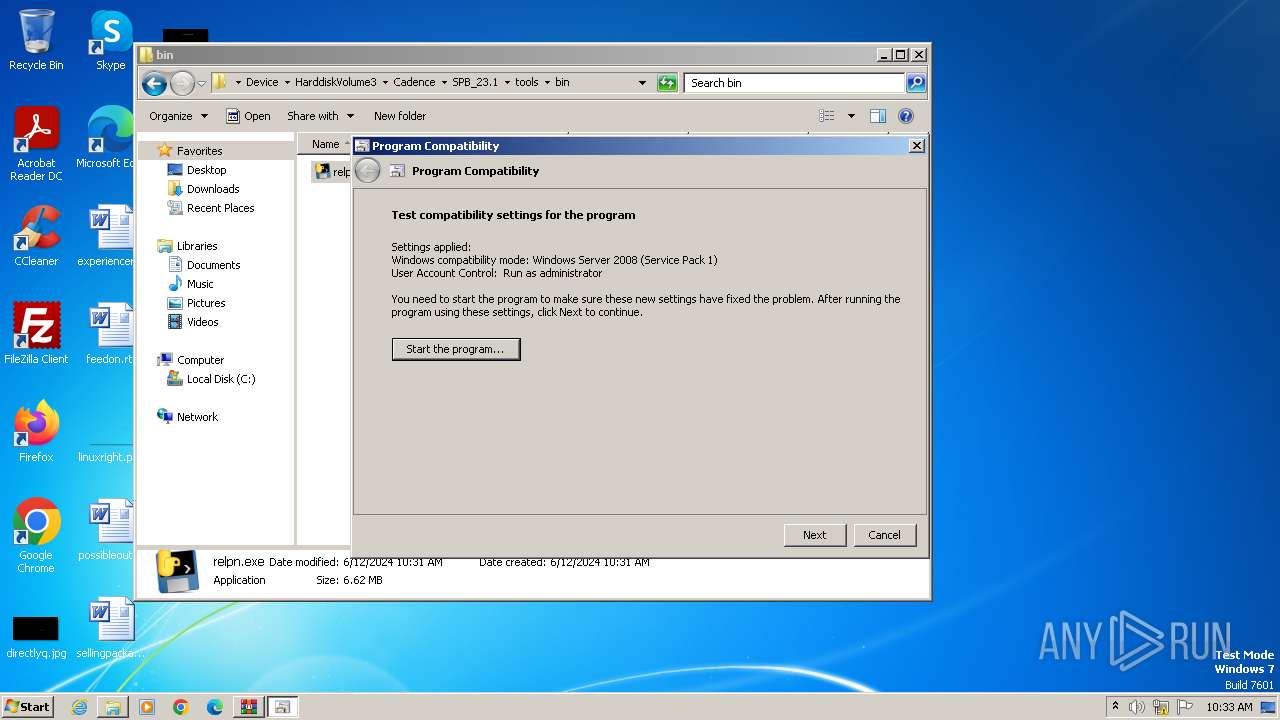Open Microsoft Edge from taskbar
This screenshot has height=720, width=1280.
(x=215, y=707)
